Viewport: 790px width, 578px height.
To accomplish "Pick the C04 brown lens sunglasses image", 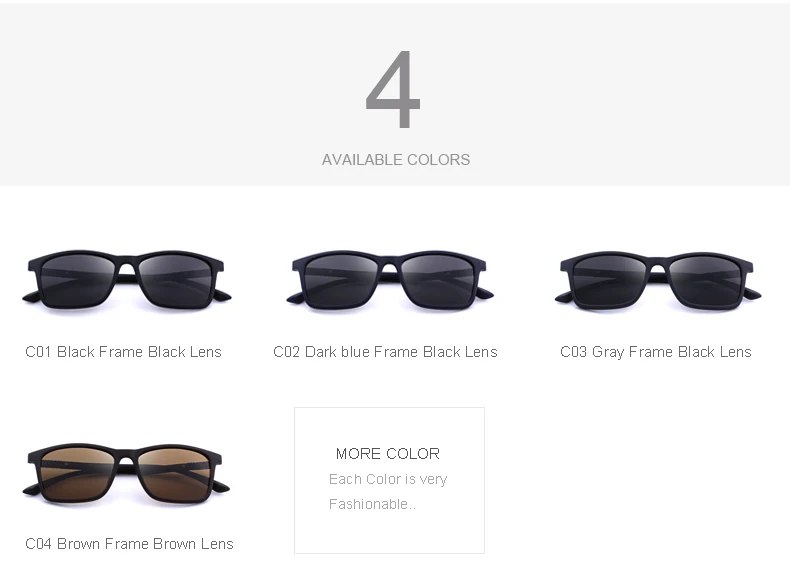I will click(x=126, y=475).
